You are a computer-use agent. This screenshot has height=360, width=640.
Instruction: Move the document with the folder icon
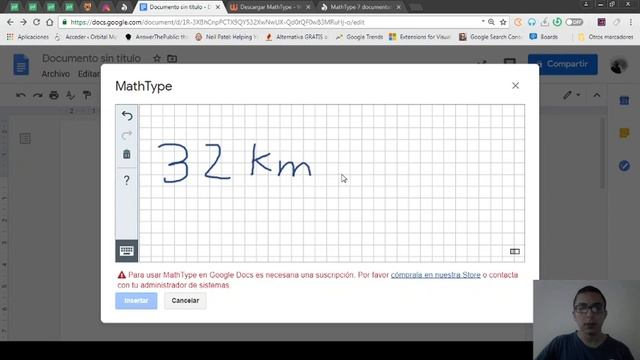pyautogui.click(x=172, y=58)
